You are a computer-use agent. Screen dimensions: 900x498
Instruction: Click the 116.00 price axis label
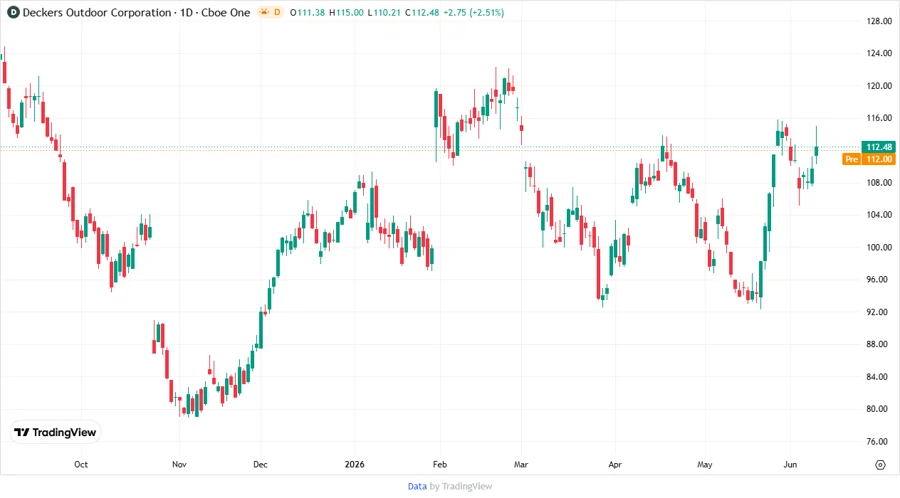pos(879,118)
